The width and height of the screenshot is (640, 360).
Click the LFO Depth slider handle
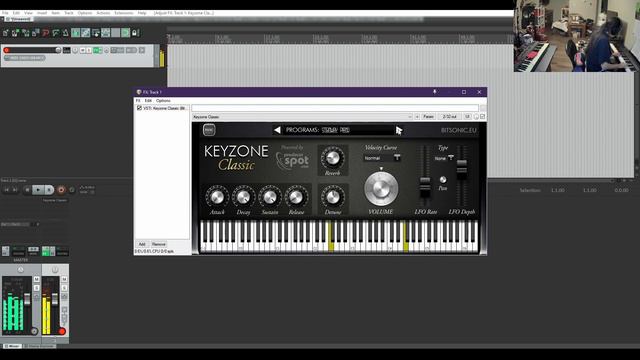click(x=462, y=167)
